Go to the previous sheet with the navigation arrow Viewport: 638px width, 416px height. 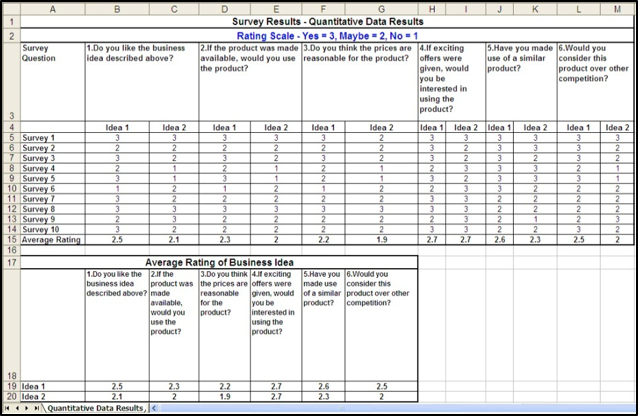point(17,408)
